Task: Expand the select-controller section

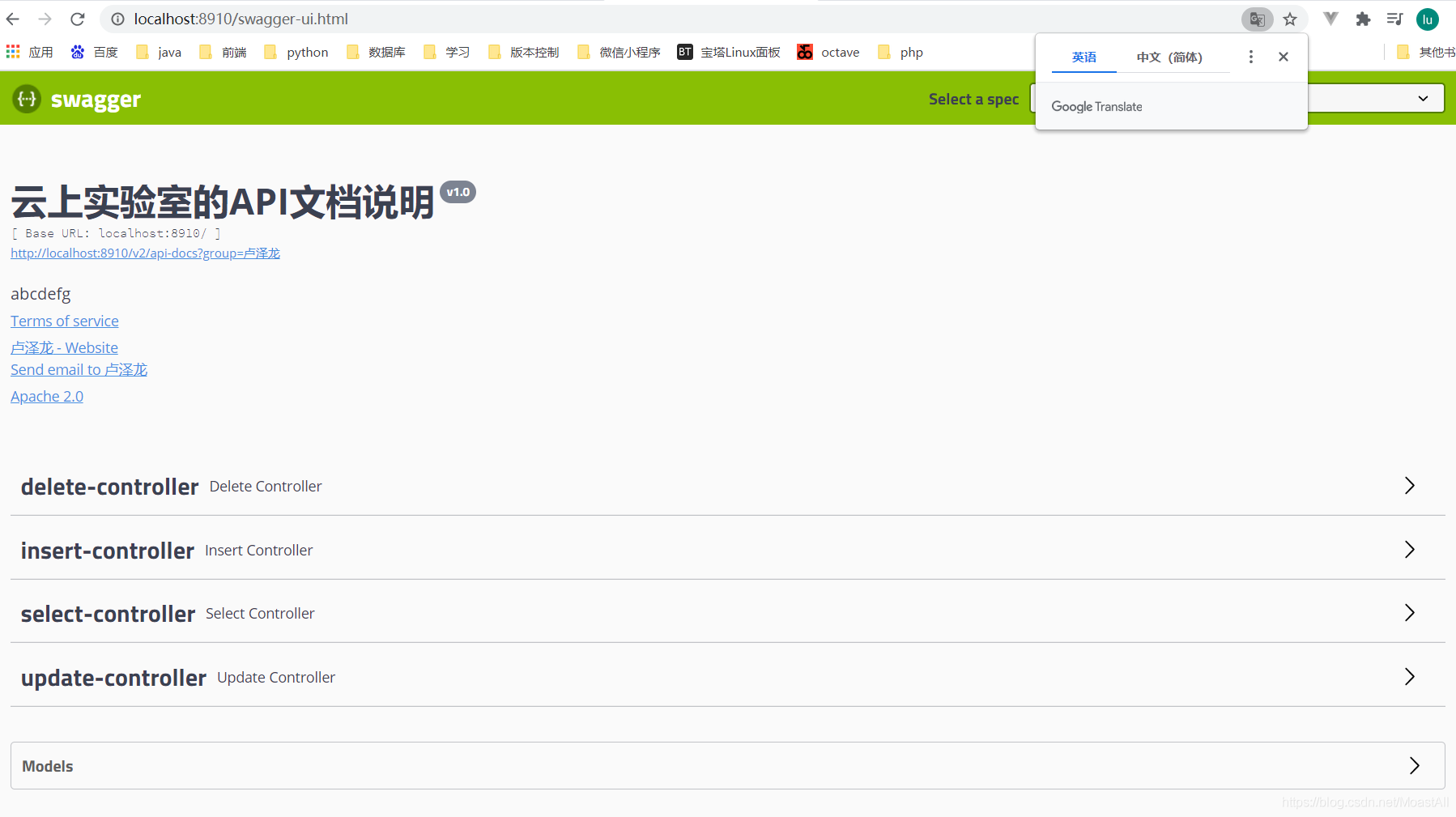Action: 728,613
